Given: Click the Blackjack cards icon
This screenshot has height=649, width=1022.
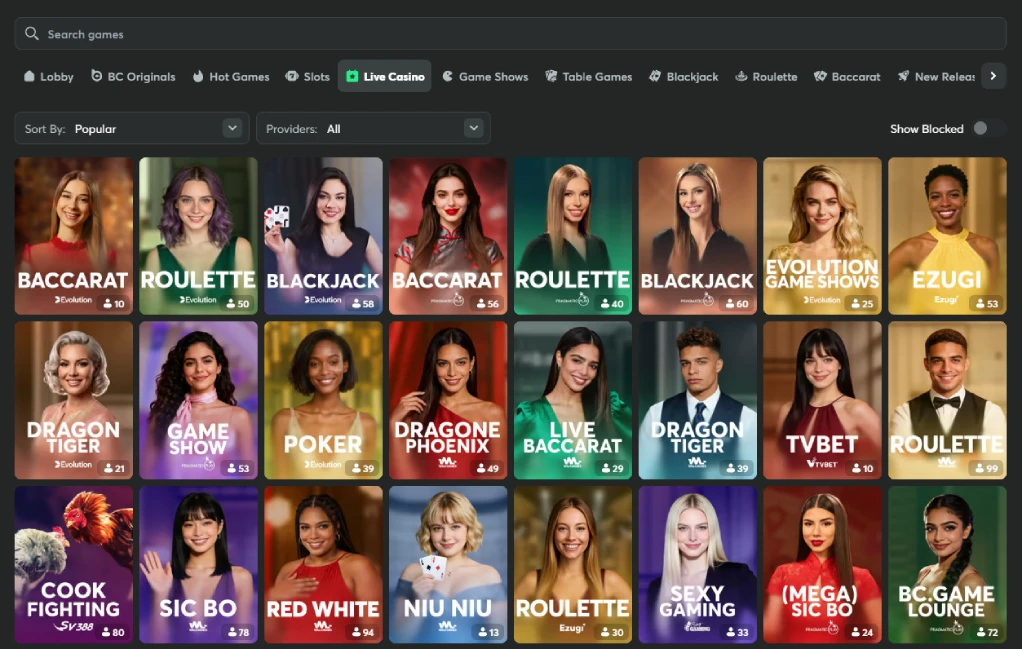Looking at the screenshot, I should coord(655,76).
